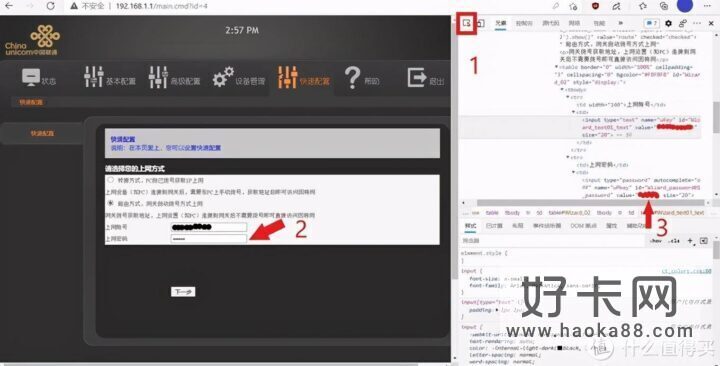This screenshot has width=720, height=366.
Task: Click the China Unicom logo
Action: pyautogui.click(x=32, y=40)
